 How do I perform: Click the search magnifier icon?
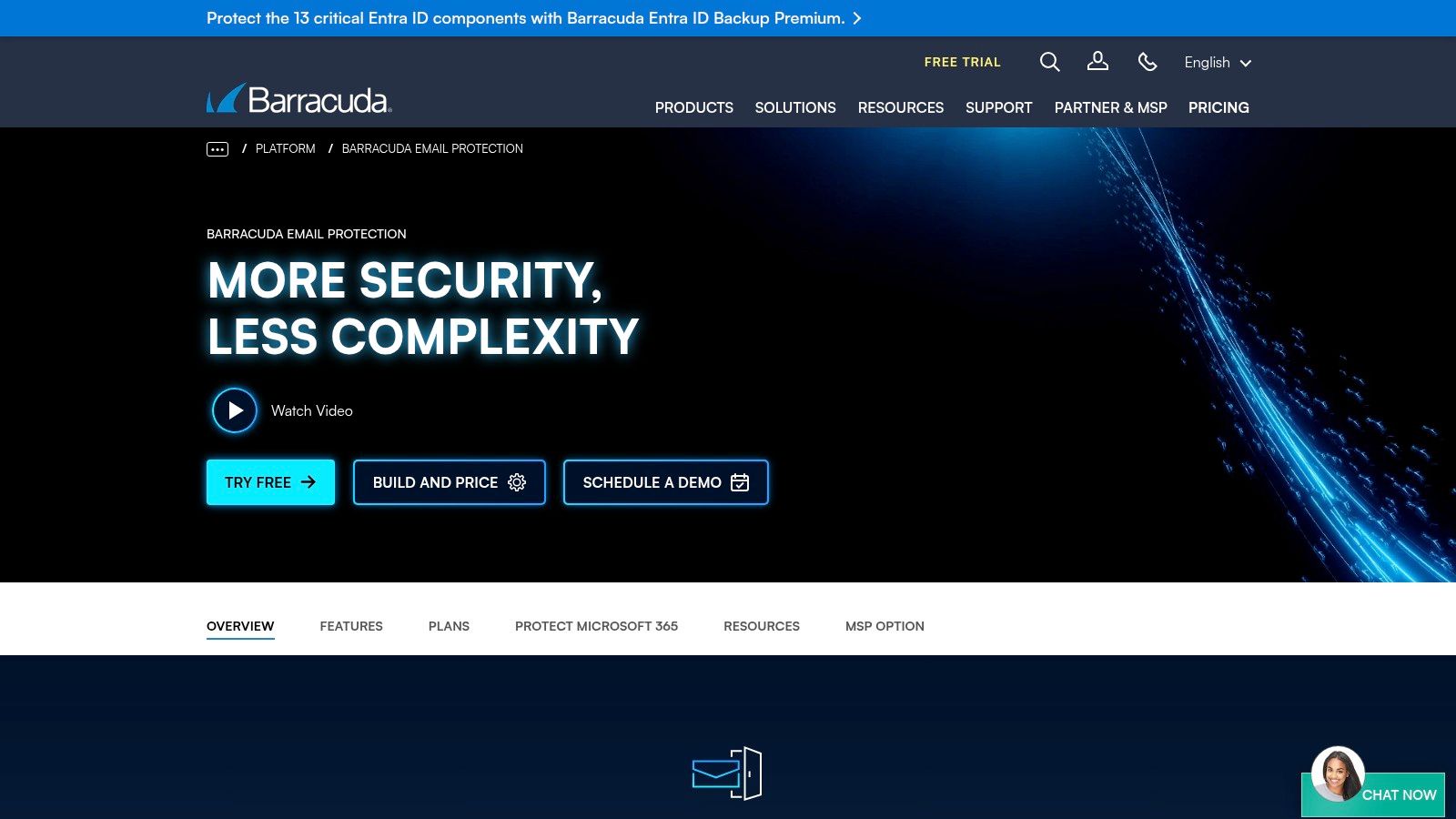click(x=1049, y=62)
